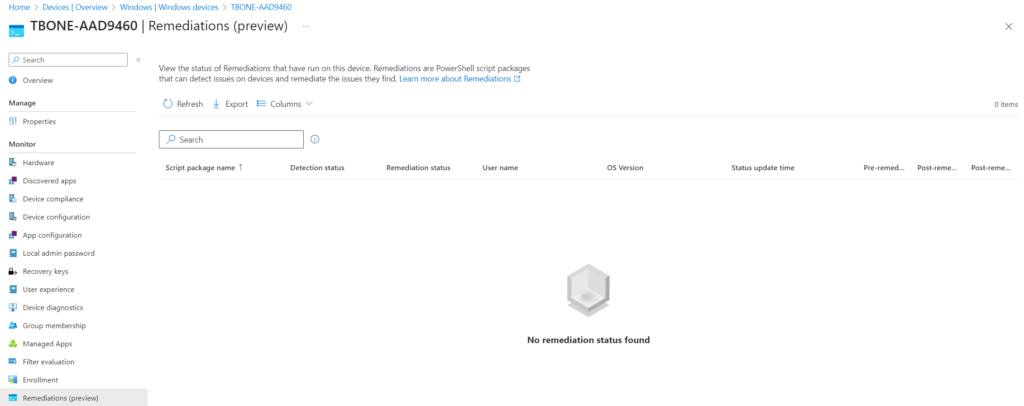Viewport: 1024px width, 406px height.
Task: Click the PowerShell device icon beside title
Action: [16, 29]
